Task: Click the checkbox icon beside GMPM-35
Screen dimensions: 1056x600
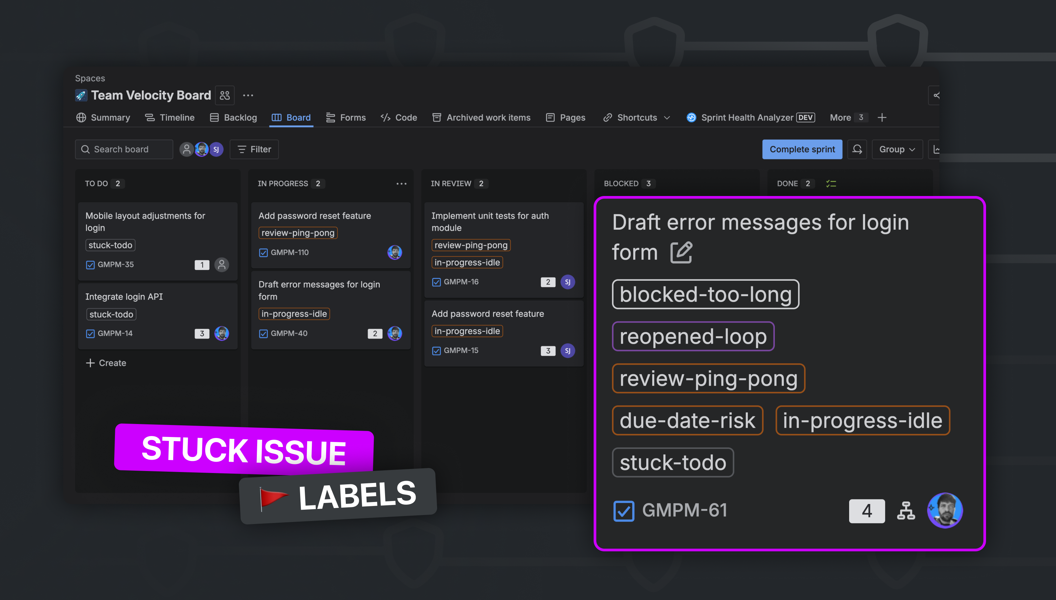Action: [90, 265]
